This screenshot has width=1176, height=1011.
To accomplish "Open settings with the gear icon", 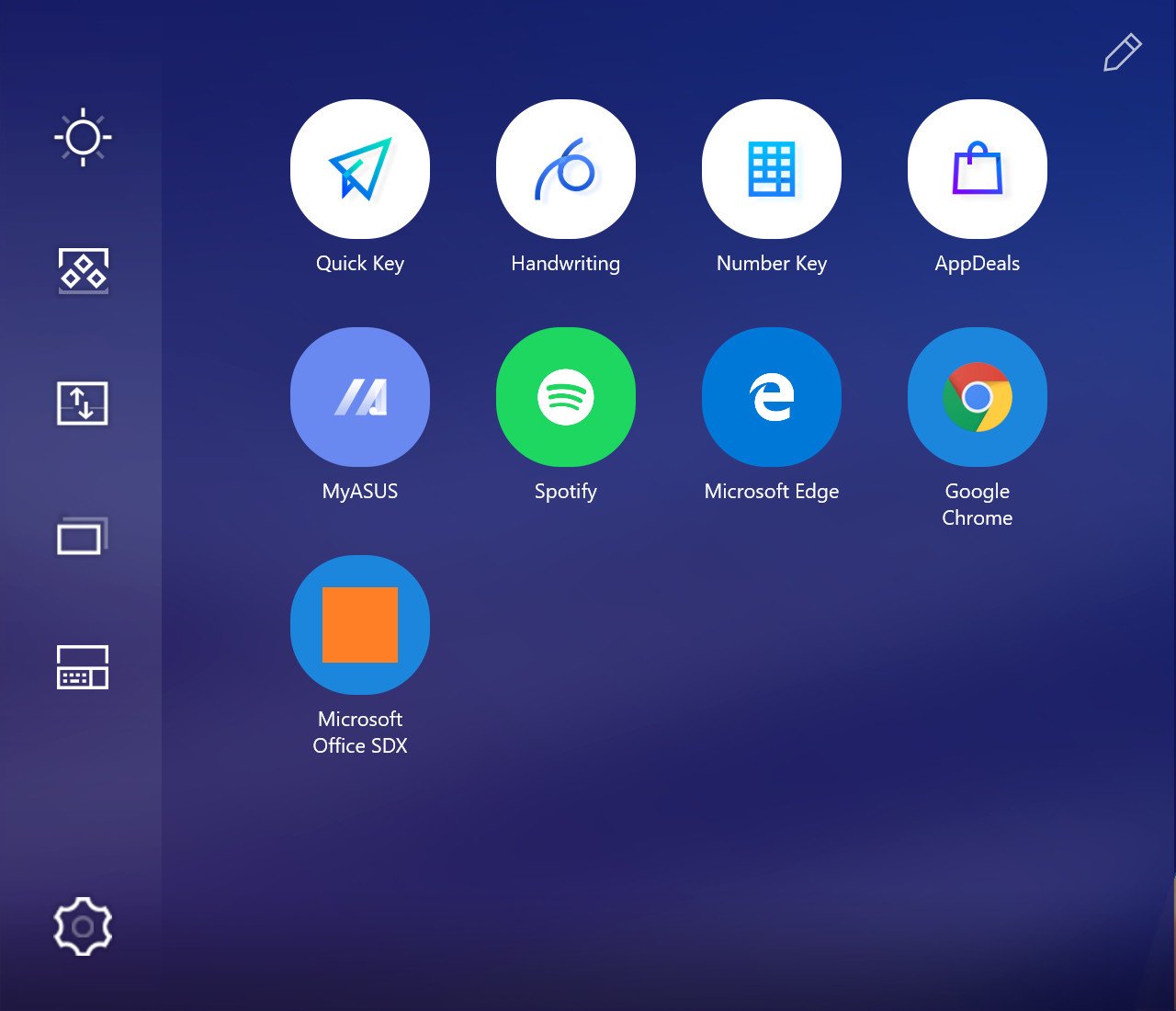I will click(83, 926).
